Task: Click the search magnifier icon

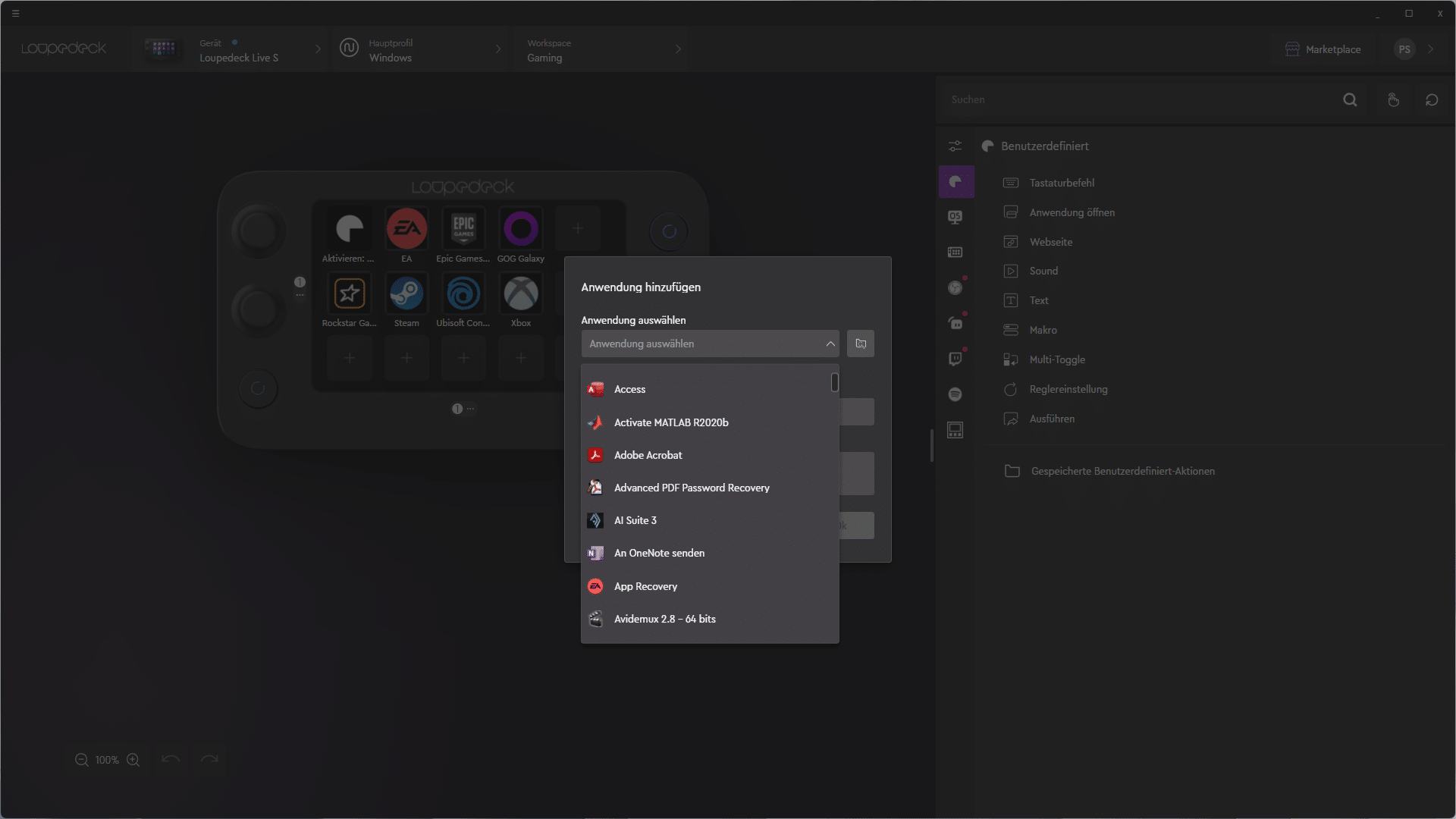Action: click(1350, 99)
